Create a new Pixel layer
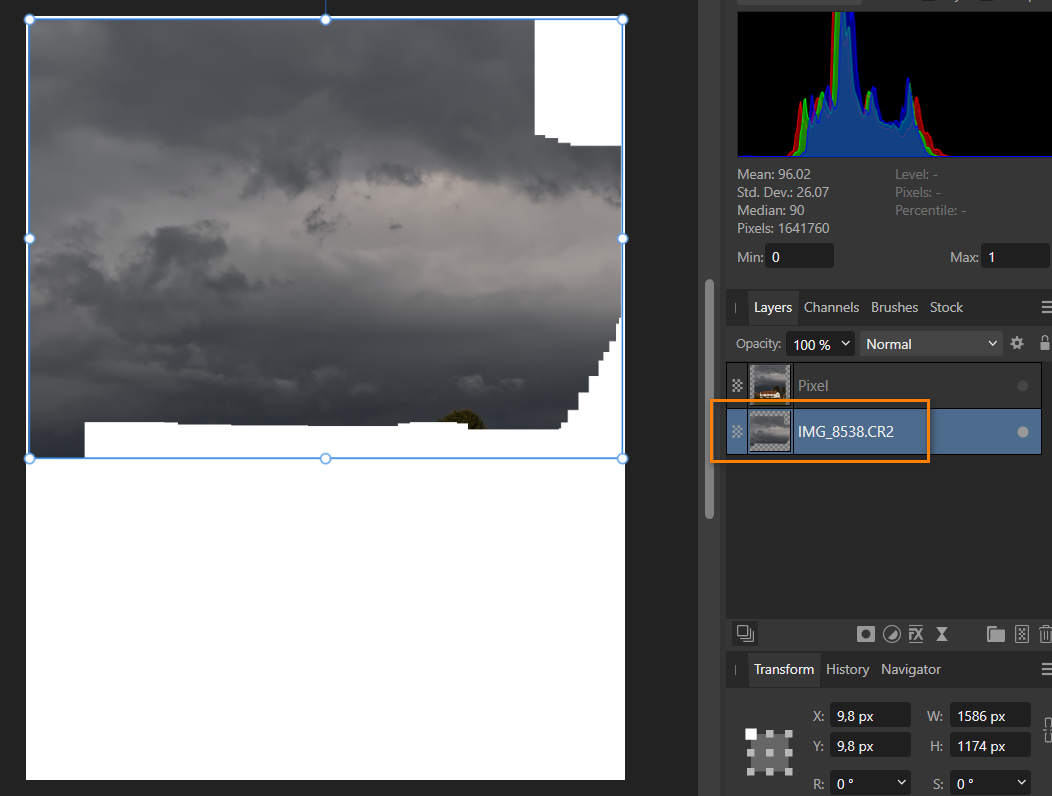 tap(1022, 634)
